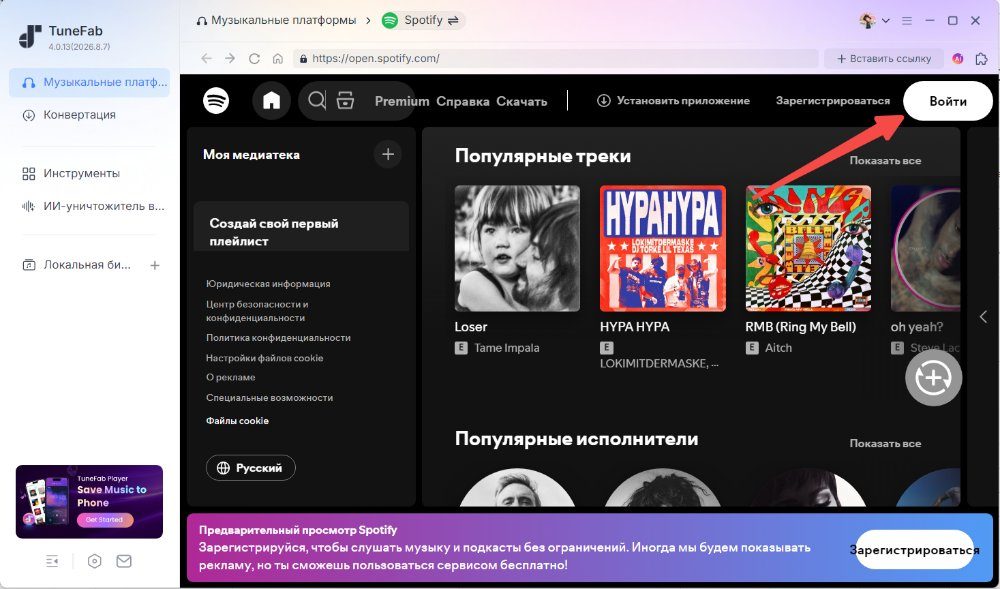
Task: Click LOKIMITDERMASKE artist name
Action: click(659, 363)
